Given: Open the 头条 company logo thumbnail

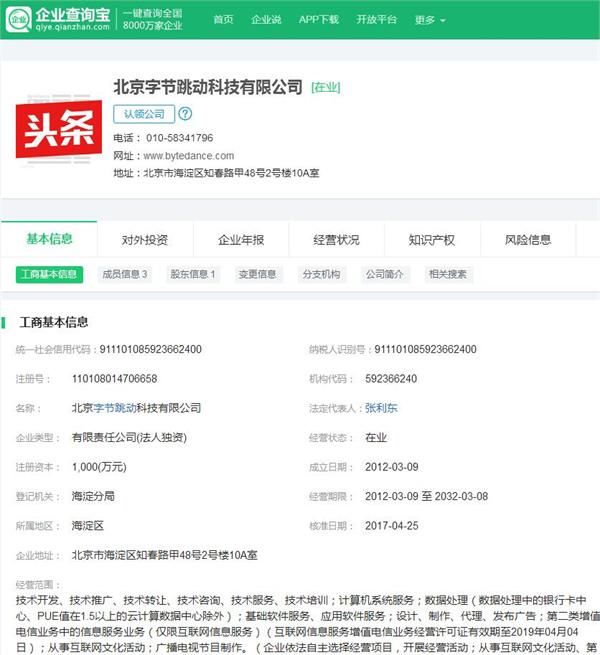Looking at the screenshot, I should 59,129.
